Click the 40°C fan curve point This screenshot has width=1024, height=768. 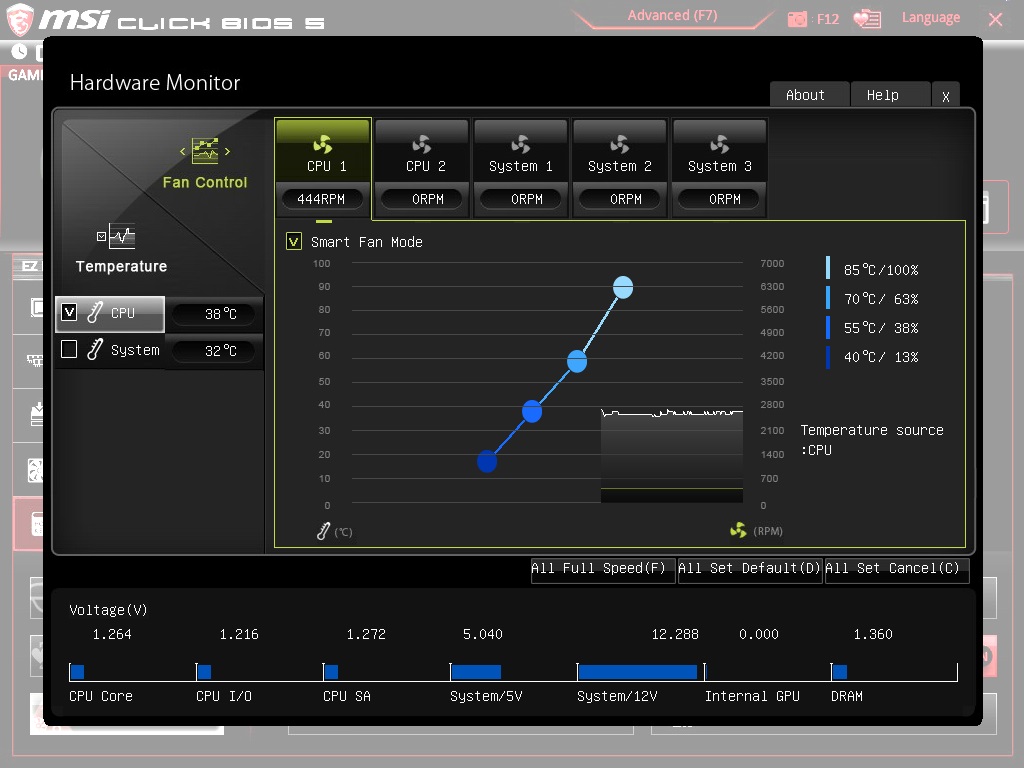(487, 462)
